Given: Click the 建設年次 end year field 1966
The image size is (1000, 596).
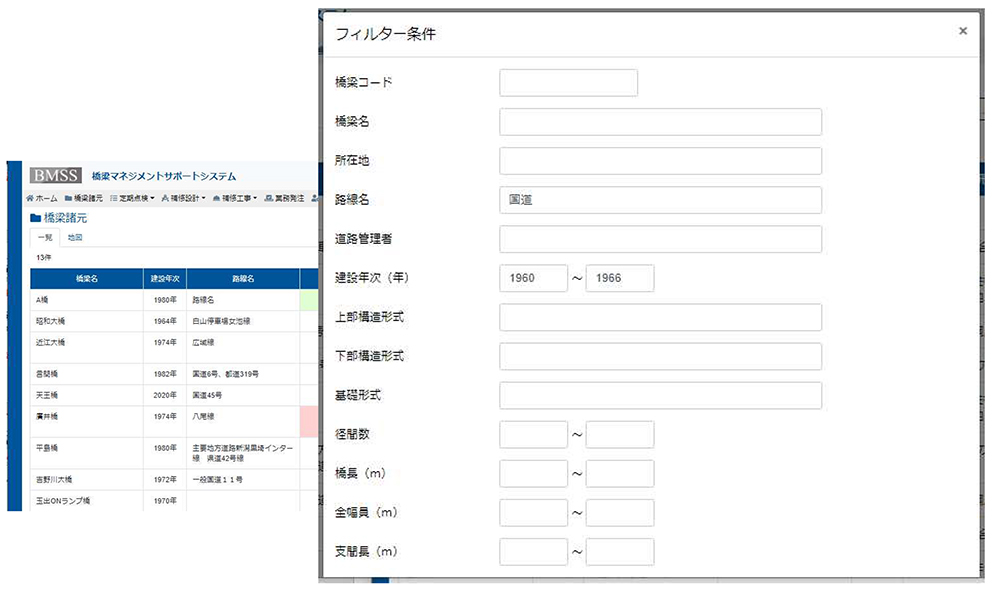Looking at the screenshot, I should (x=620, y=278).
